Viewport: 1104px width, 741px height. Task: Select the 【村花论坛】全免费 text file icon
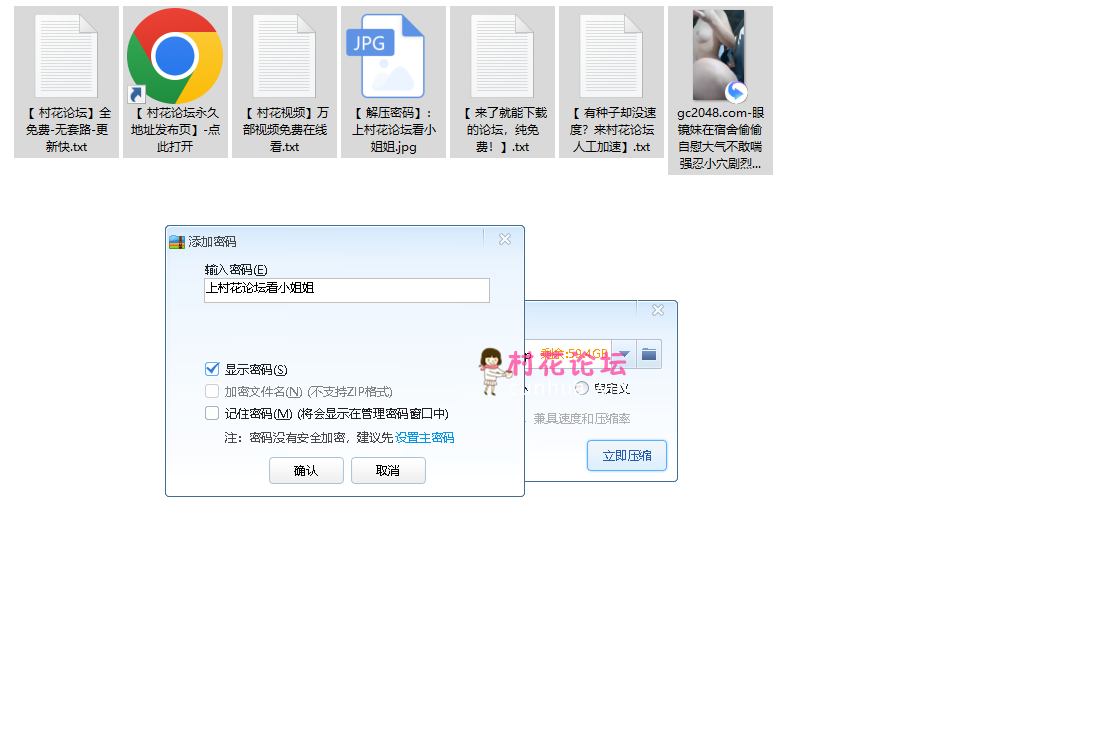pyautogui.click(x=65, y=55)
